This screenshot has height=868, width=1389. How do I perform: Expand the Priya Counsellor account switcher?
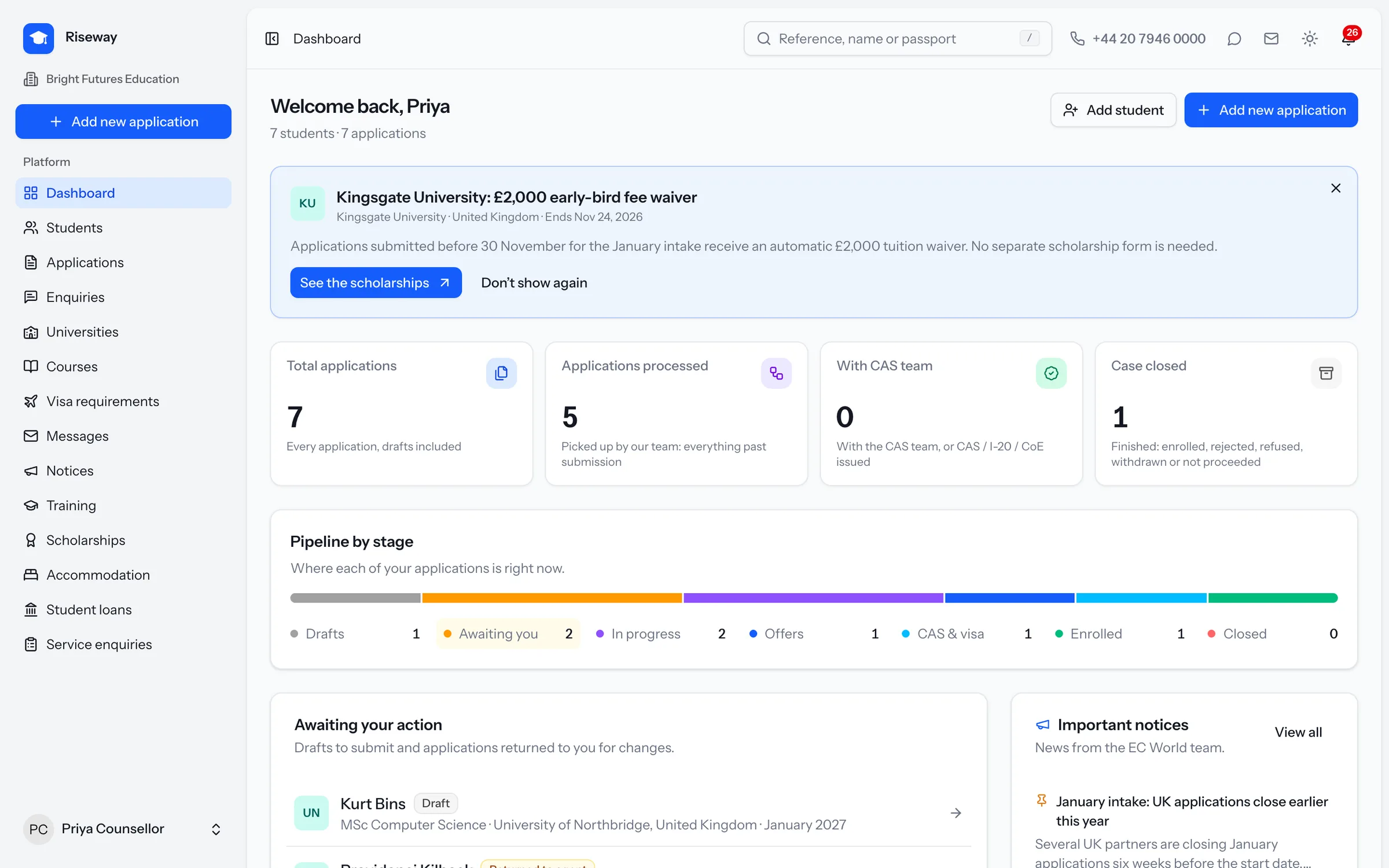[123, 829]
